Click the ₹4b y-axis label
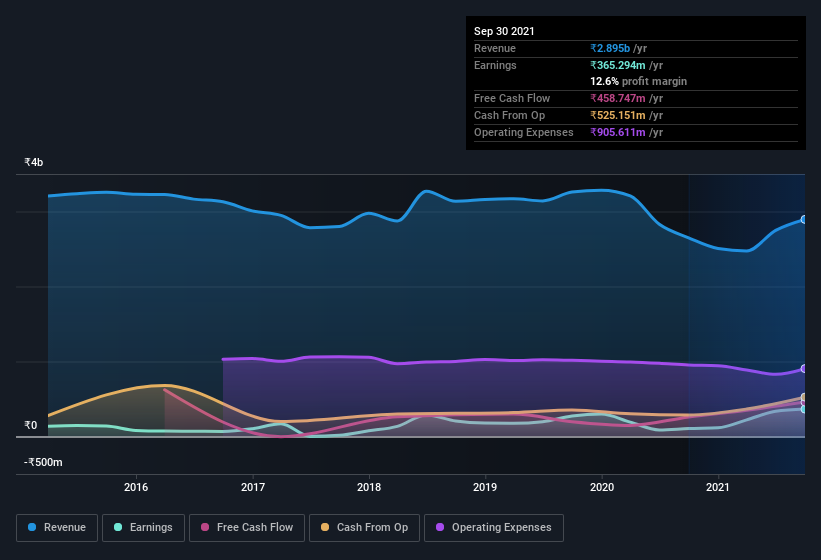Screen dimensions: 821x560 (34, 162)
